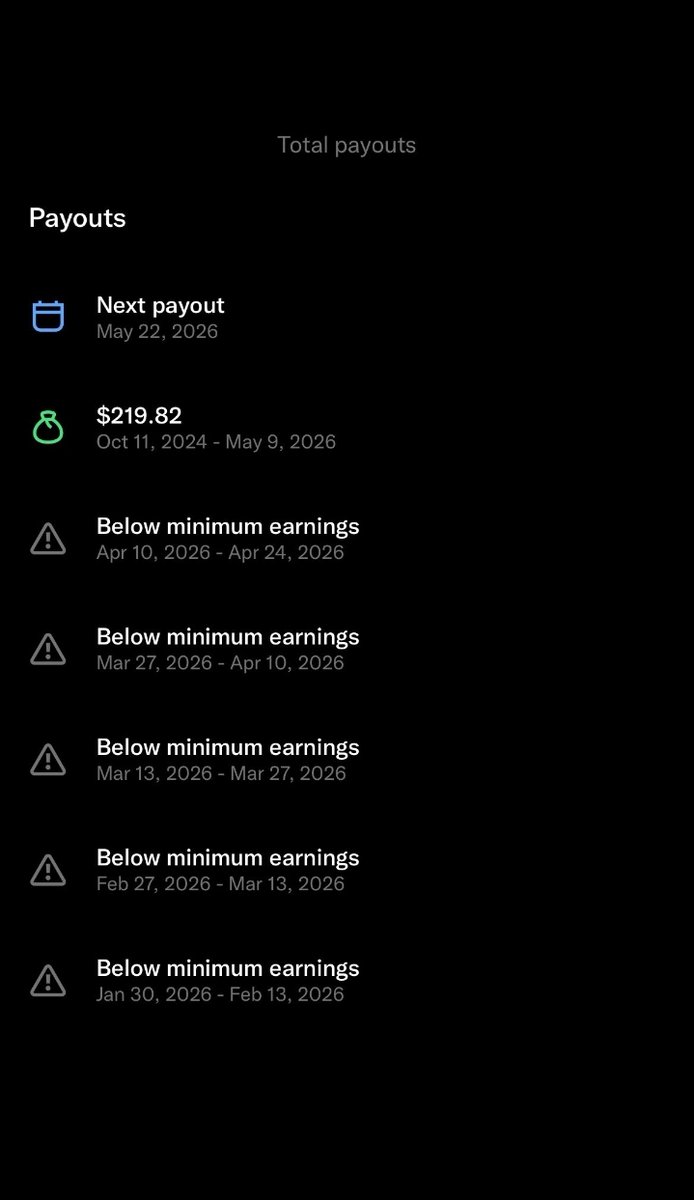Tap warning icon for Jan 30 - Feb 13 period
Screen dimensions: 694x1200
pos(48,981)
